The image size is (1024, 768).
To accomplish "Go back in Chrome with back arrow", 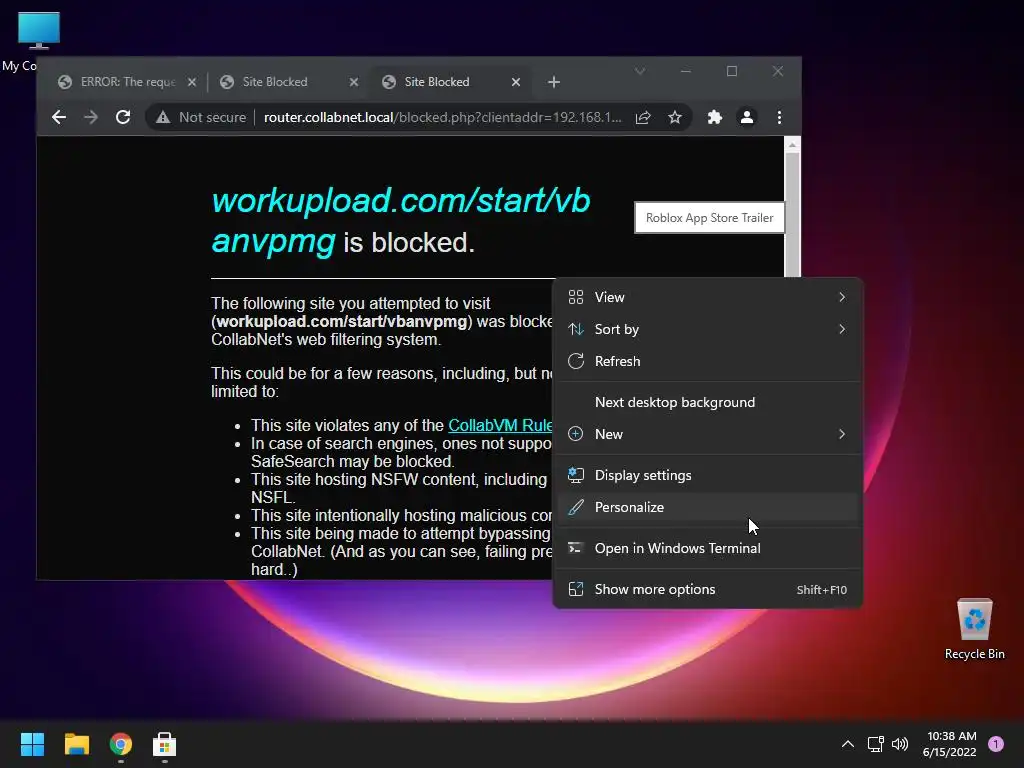I will click(59, 118).
